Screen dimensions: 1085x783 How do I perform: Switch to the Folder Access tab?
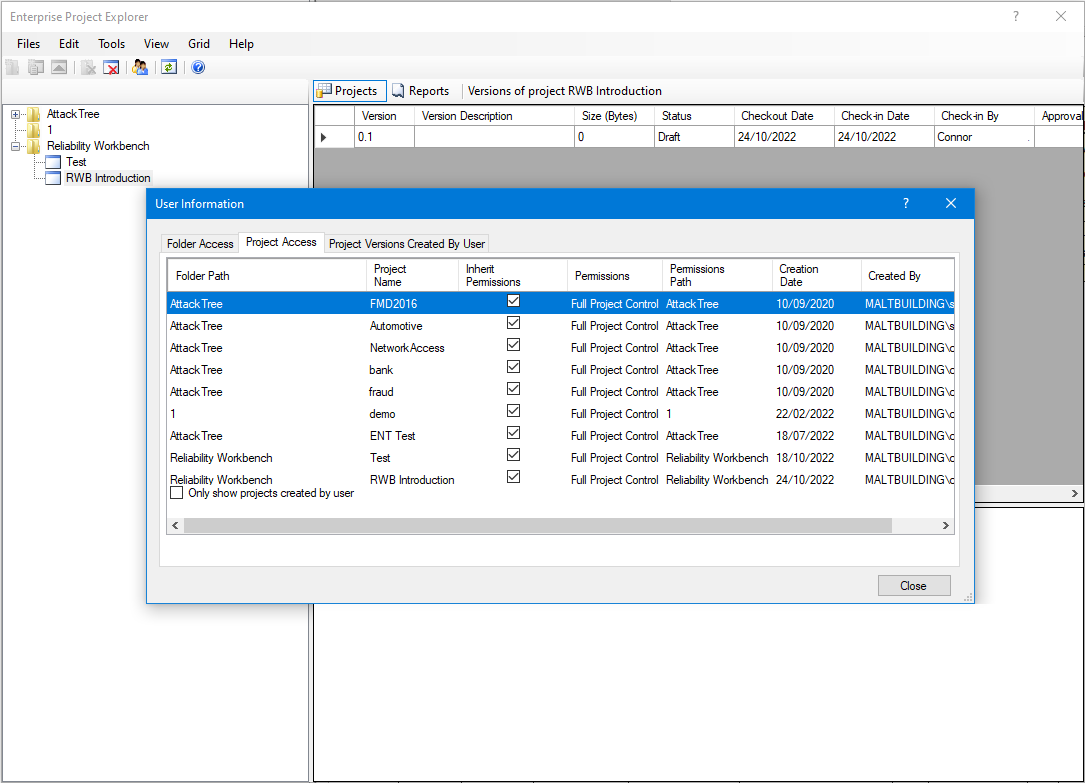[200, 243]
